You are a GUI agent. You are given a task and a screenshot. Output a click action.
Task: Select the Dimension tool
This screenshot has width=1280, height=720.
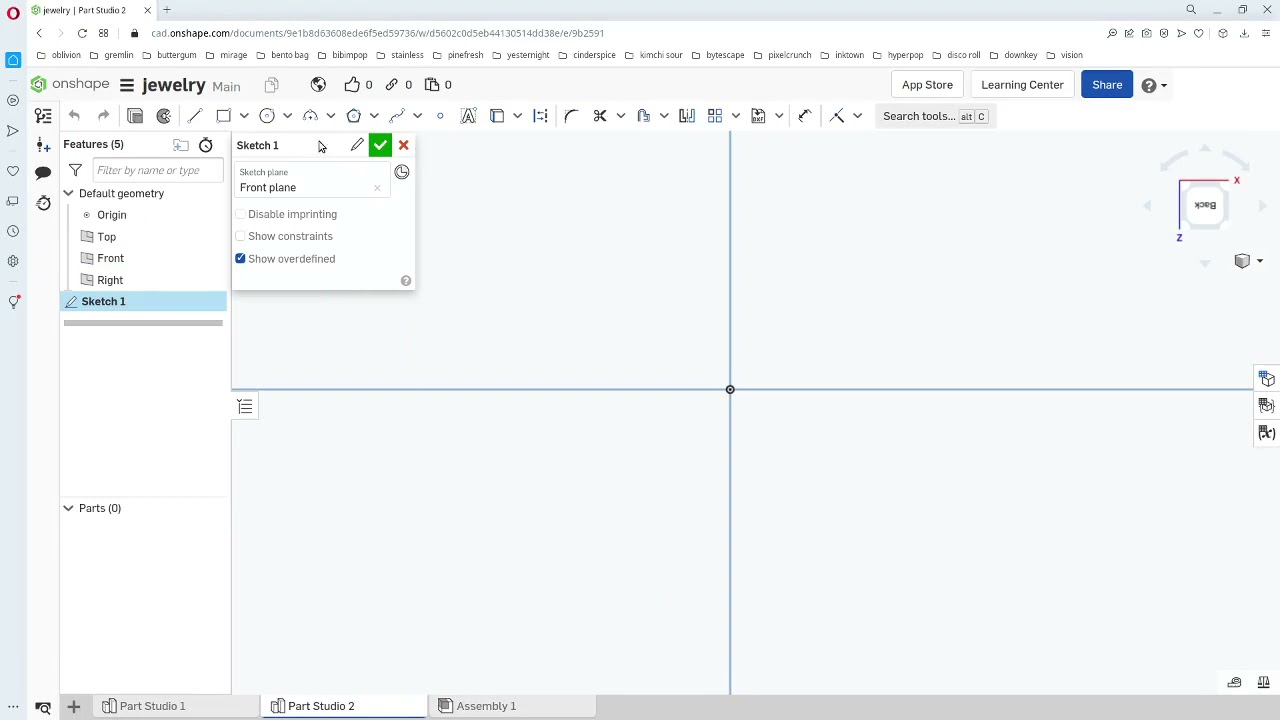pos(806,116)
